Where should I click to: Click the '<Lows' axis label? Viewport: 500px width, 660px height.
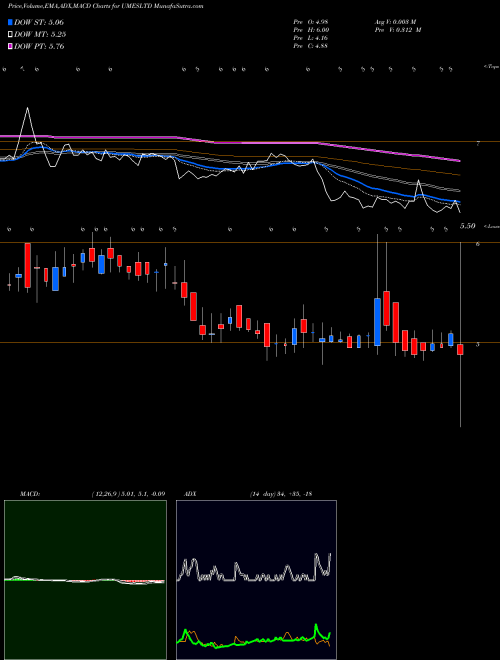(491, 226)
